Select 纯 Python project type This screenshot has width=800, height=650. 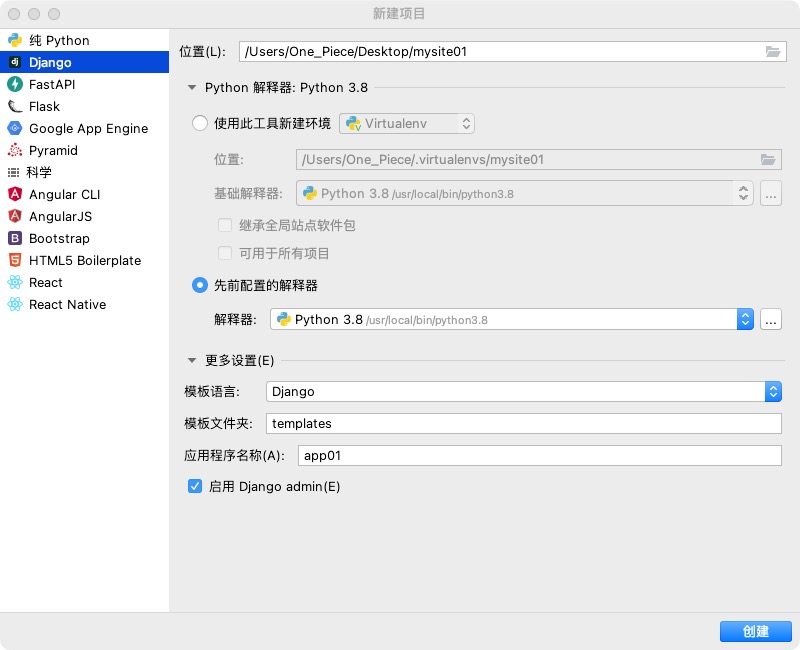tap(59, 41)
